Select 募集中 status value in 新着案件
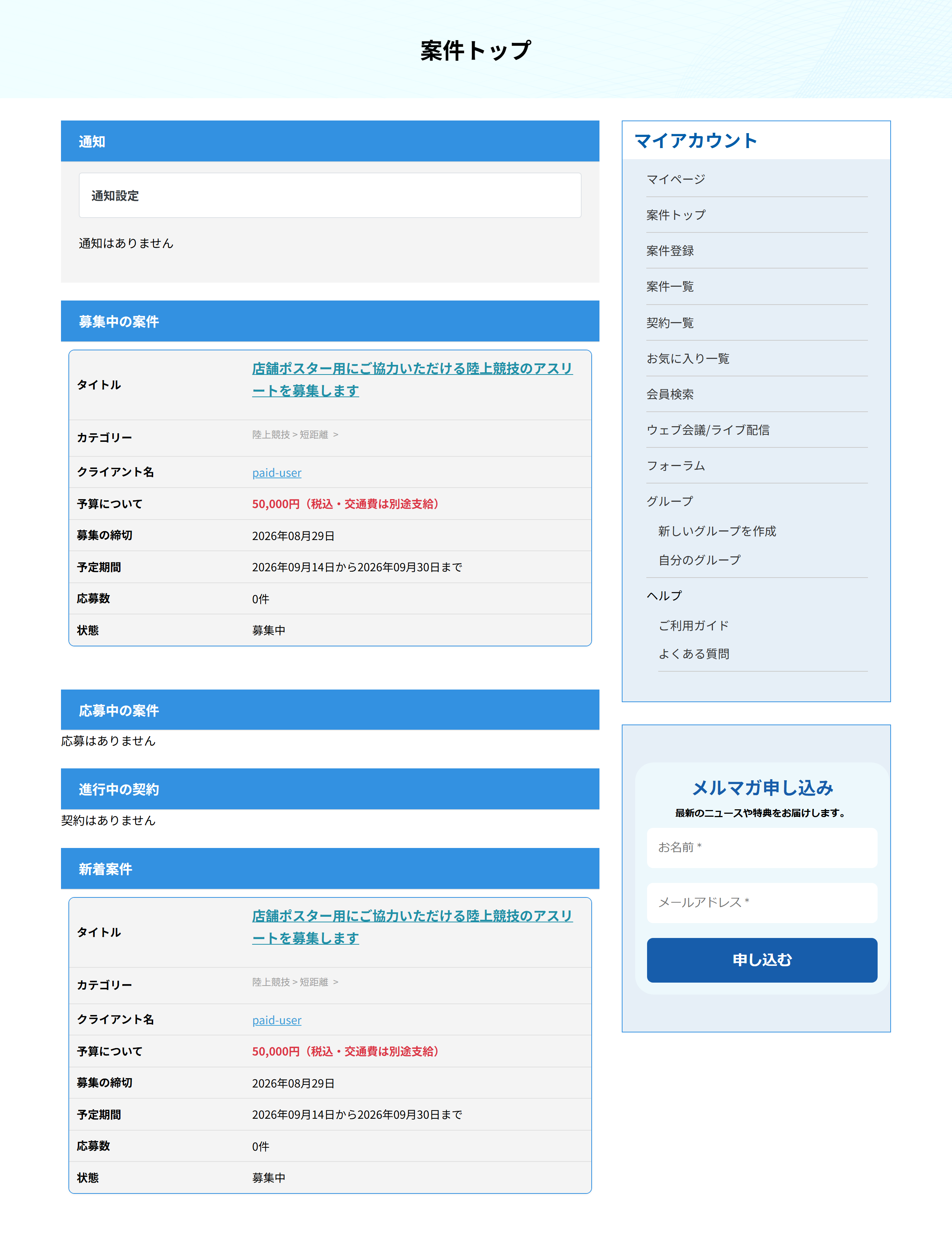 click(268, 1177)
